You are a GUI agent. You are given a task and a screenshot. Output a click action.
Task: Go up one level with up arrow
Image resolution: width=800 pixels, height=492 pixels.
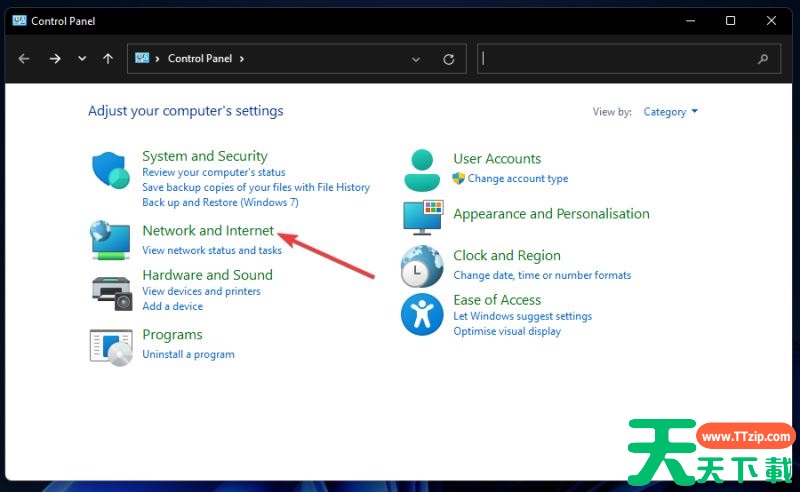(108, 59)
